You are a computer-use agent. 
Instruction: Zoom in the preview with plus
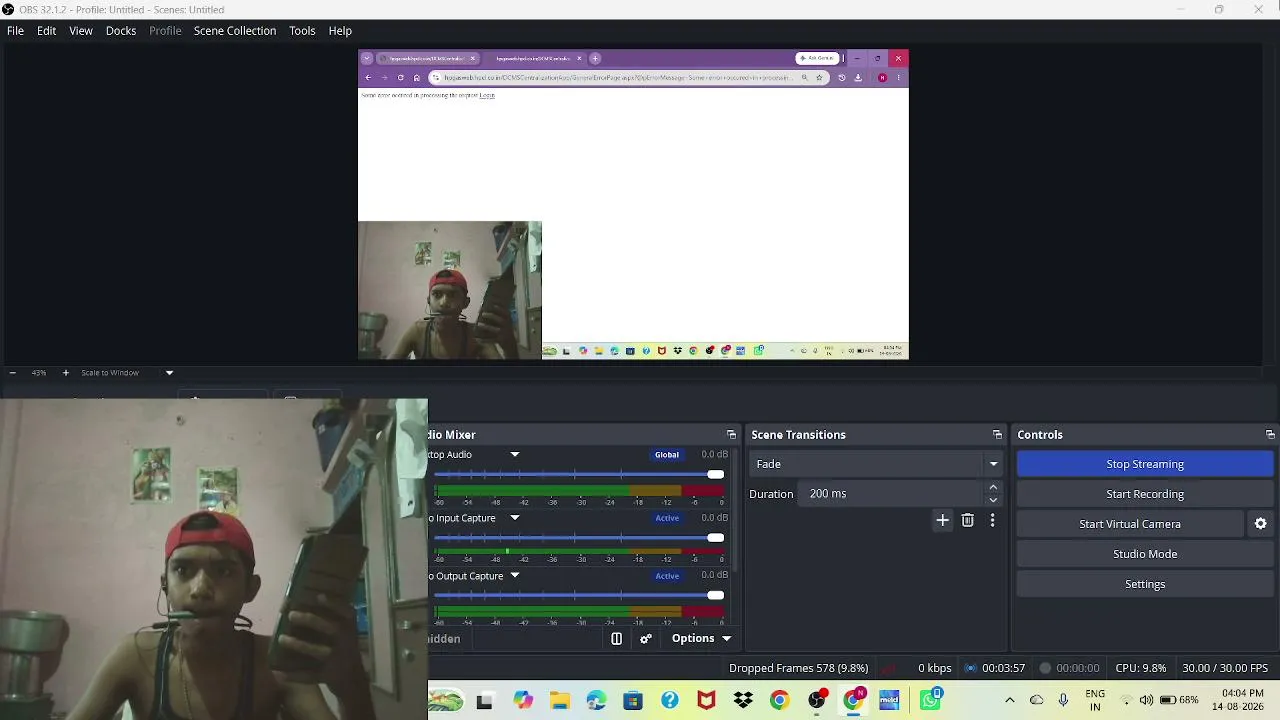[66, 373]
